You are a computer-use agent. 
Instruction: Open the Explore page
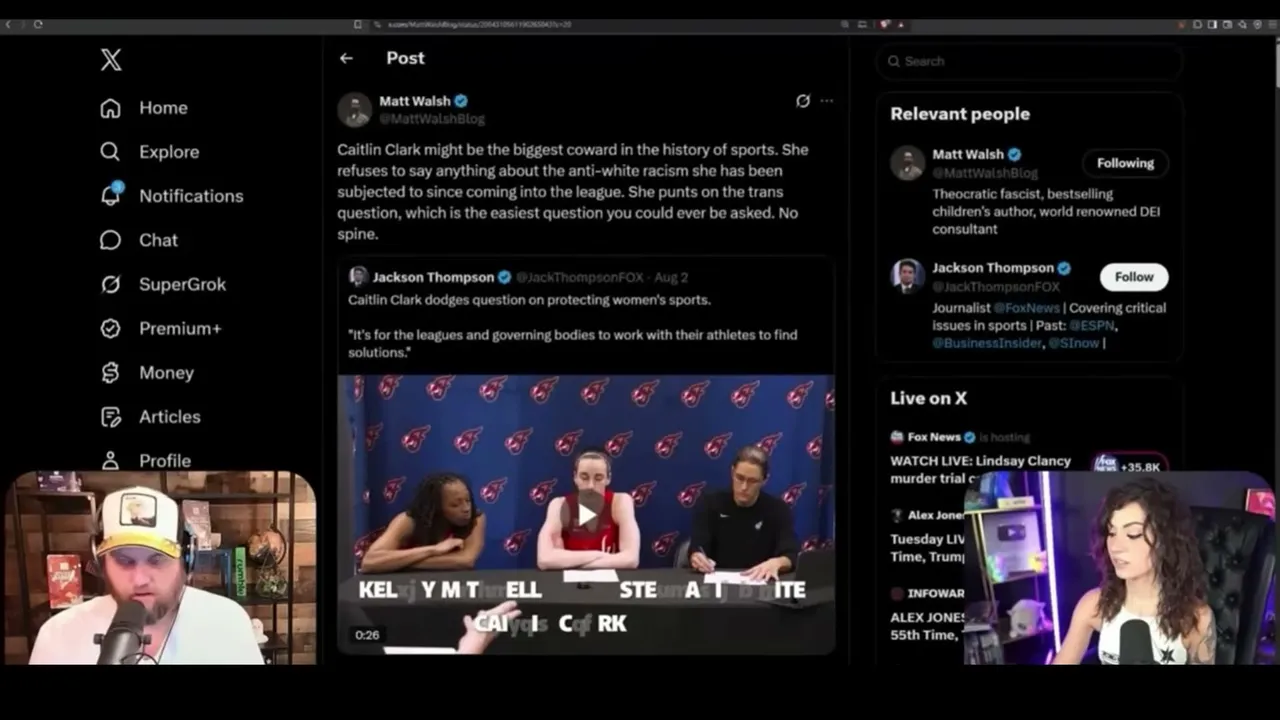pyautogui.click(x=150, y=152)
